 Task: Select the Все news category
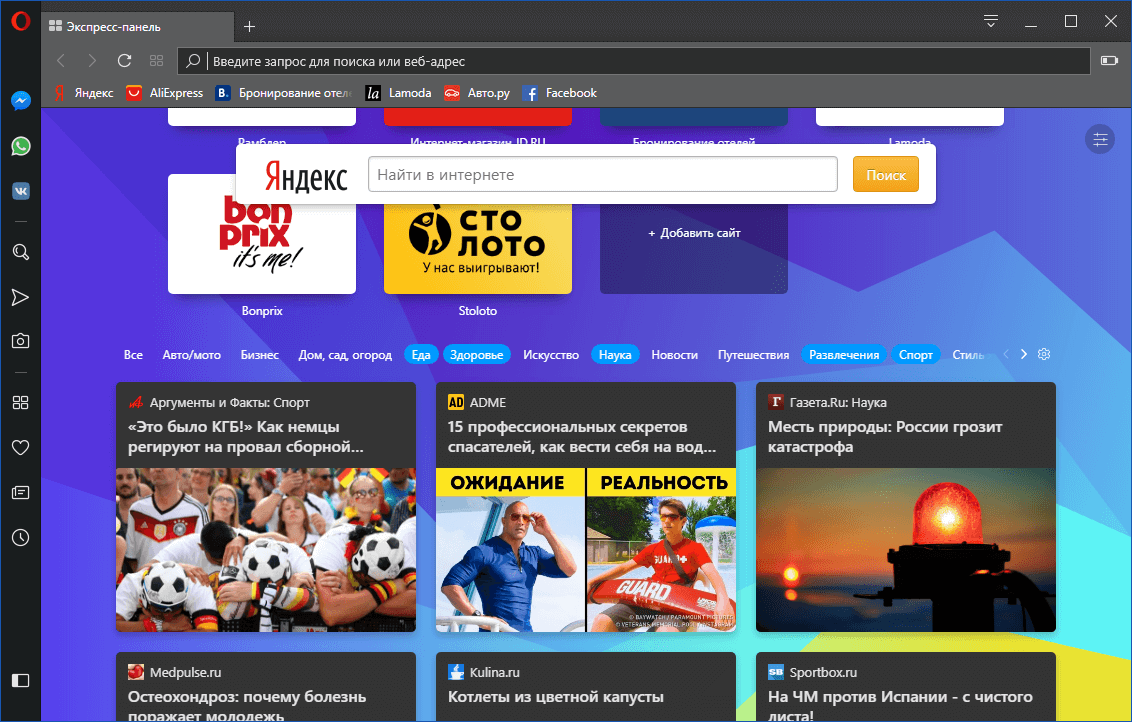pyautogui.click(x=133, y=355)
